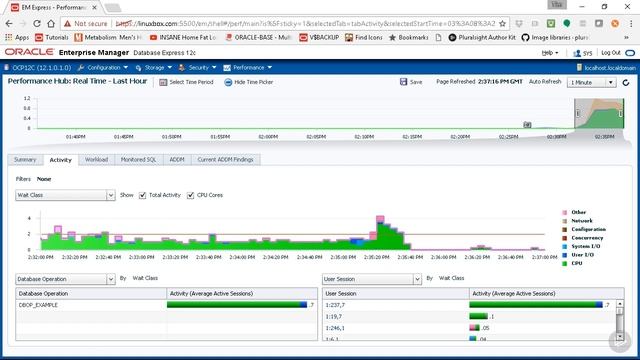Switch to the Monitored SQL tab
This screenshot has width=640, height=360.
coord(138,160)
